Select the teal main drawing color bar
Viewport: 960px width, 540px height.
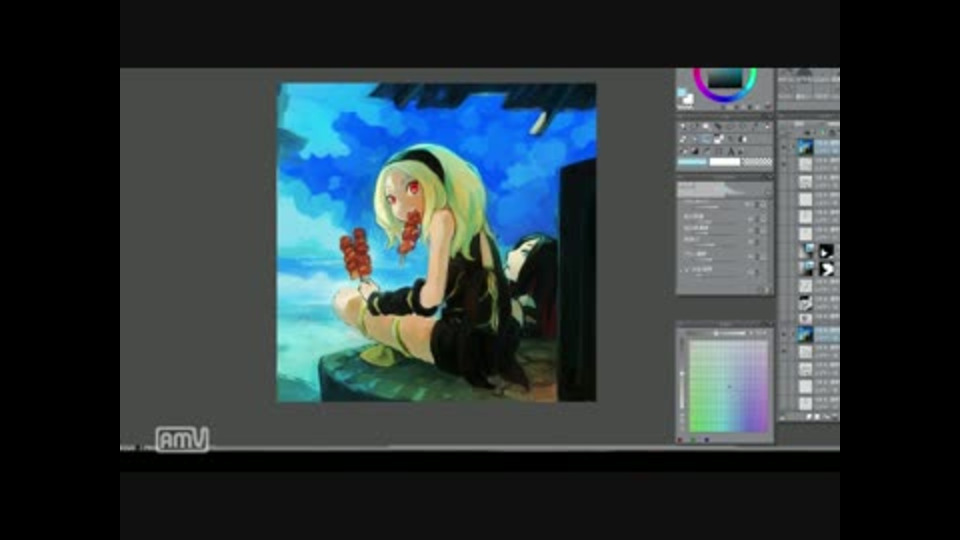click(692, 161)
